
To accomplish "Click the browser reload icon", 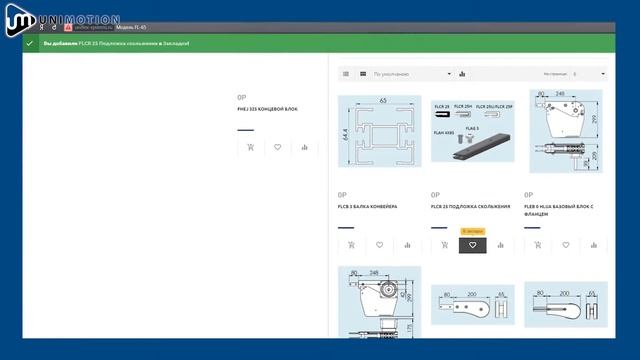I will pos(54,28).
